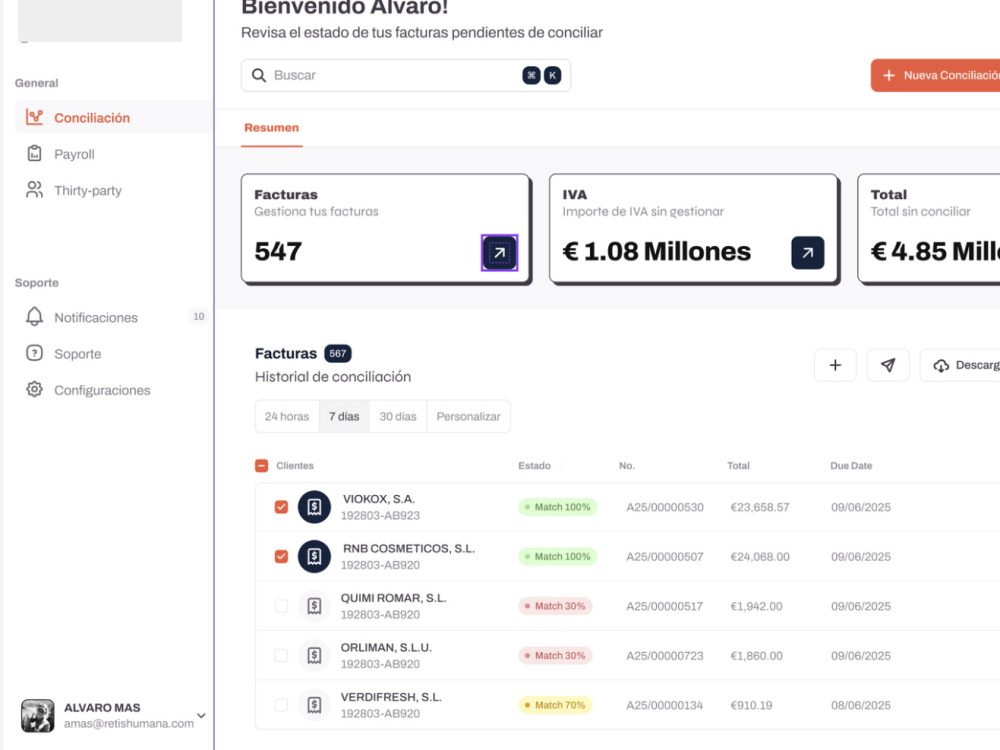Check the VERDIFRESH, S.L. row checkbox

coord(281,705)
